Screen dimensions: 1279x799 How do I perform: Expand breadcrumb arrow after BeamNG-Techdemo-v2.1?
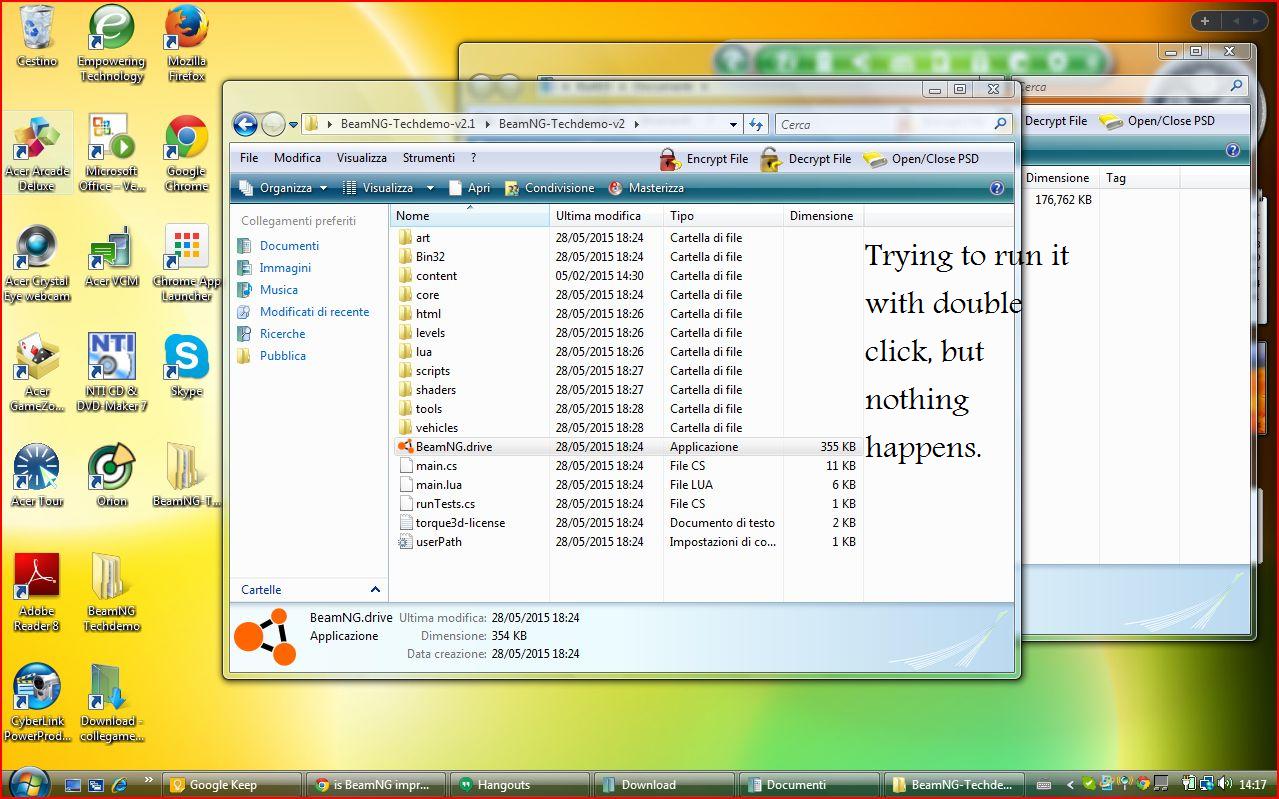486,125
